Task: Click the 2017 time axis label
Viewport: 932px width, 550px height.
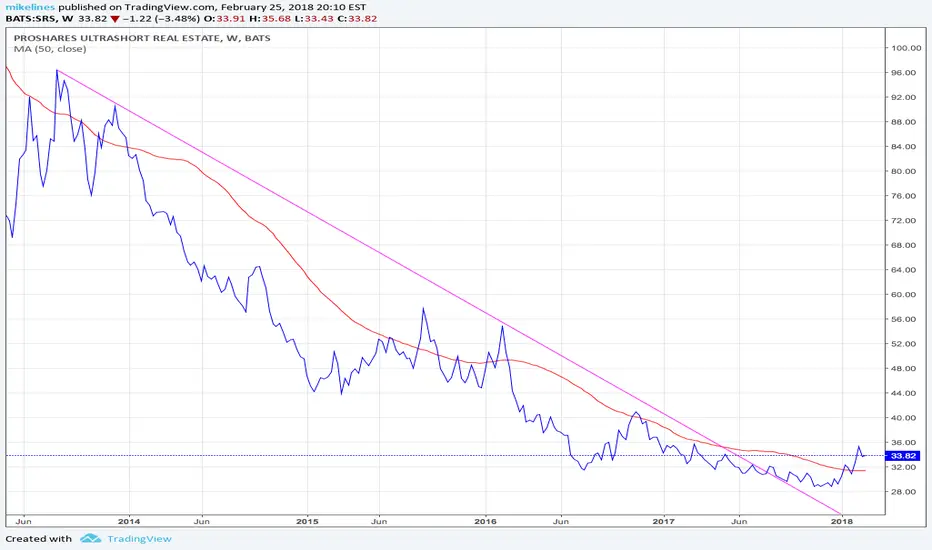Action: pos(663,521)
